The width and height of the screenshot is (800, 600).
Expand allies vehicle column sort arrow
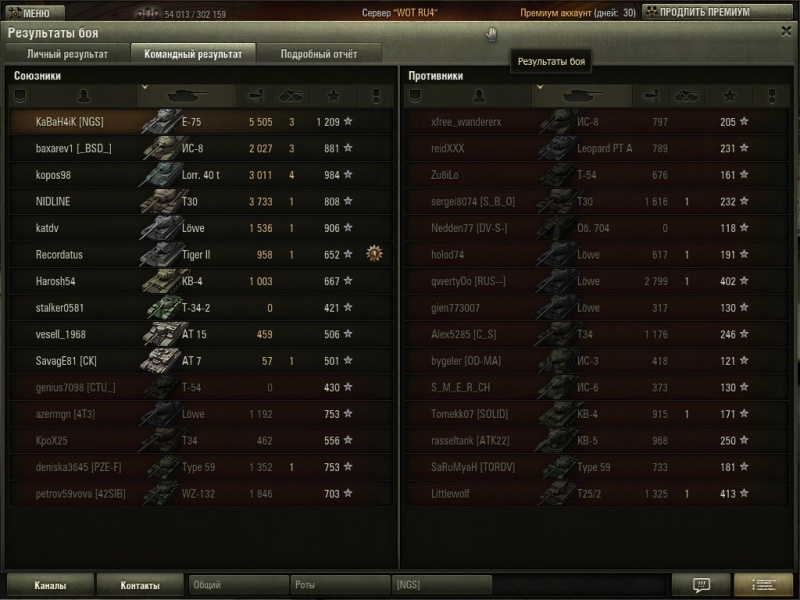coord(144,88)
